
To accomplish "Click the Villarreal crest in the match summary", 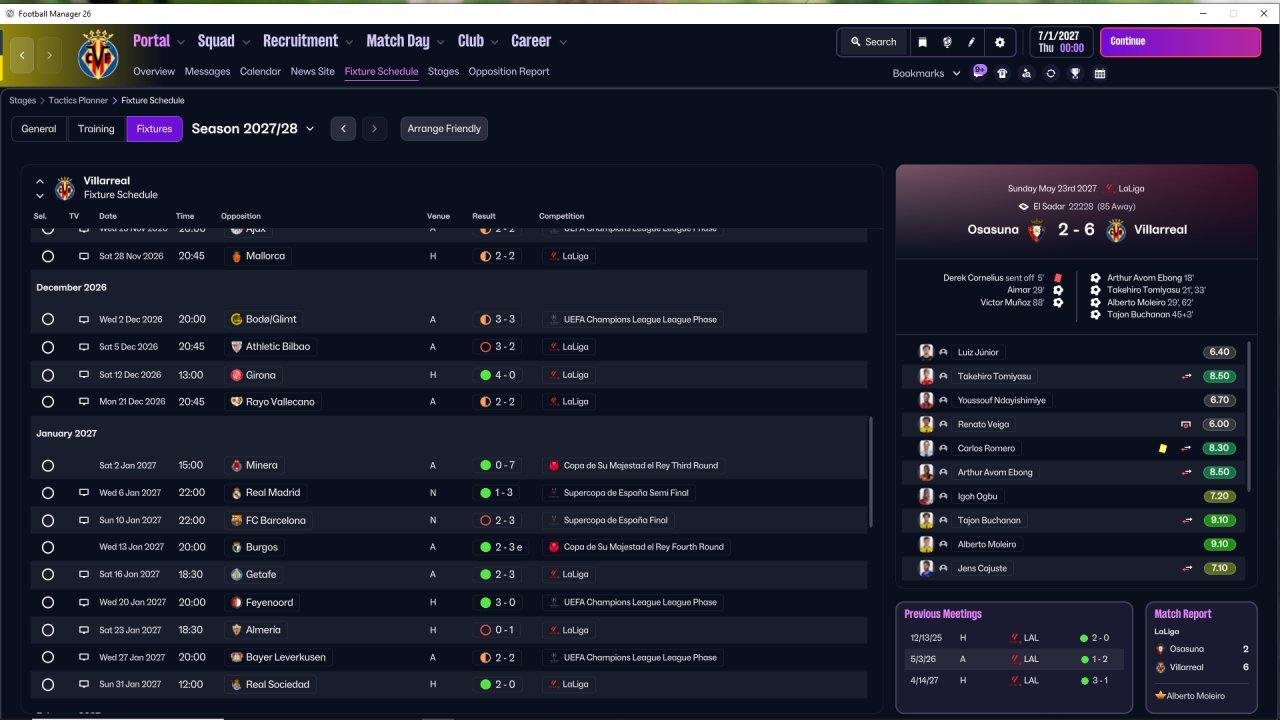I will [x=1116, y=230].
